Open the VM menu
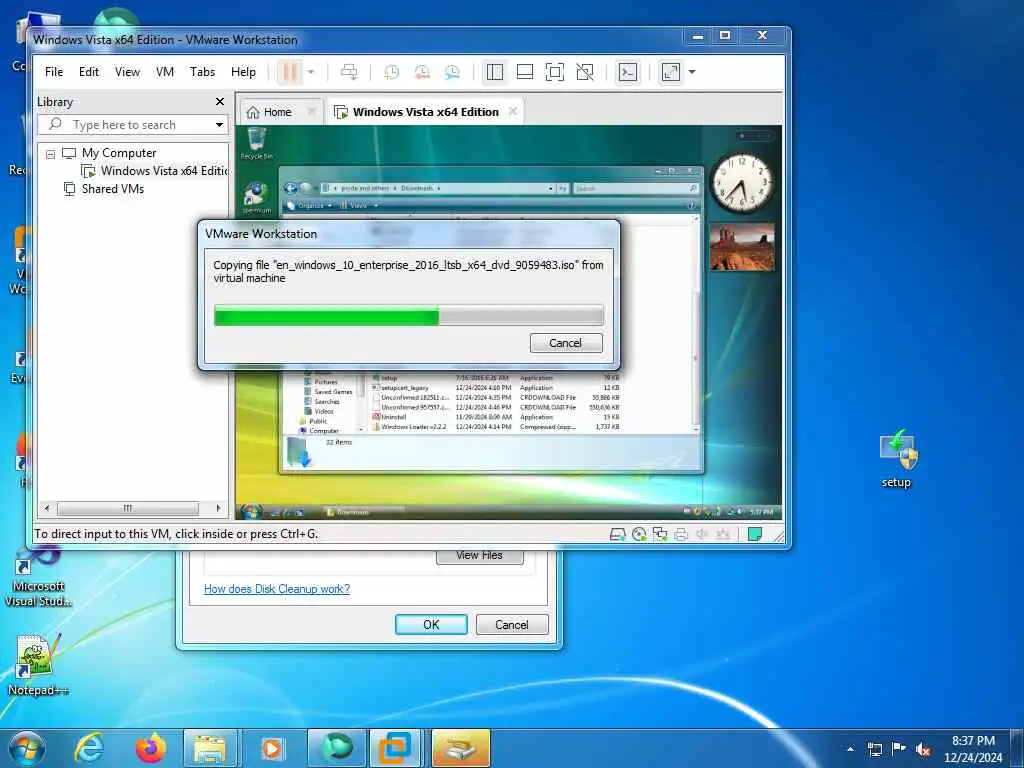The height and width of the screenshot is (768, 1024). click(165, 72)
